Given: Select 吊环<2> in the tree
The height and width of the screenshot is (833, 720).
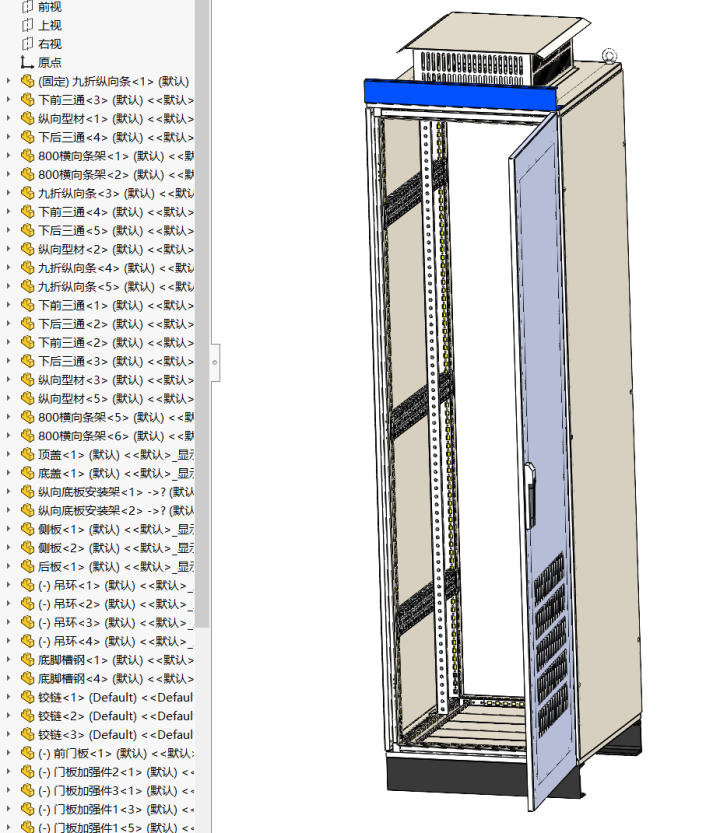Looking at the screenshot, I should point(116,604).
